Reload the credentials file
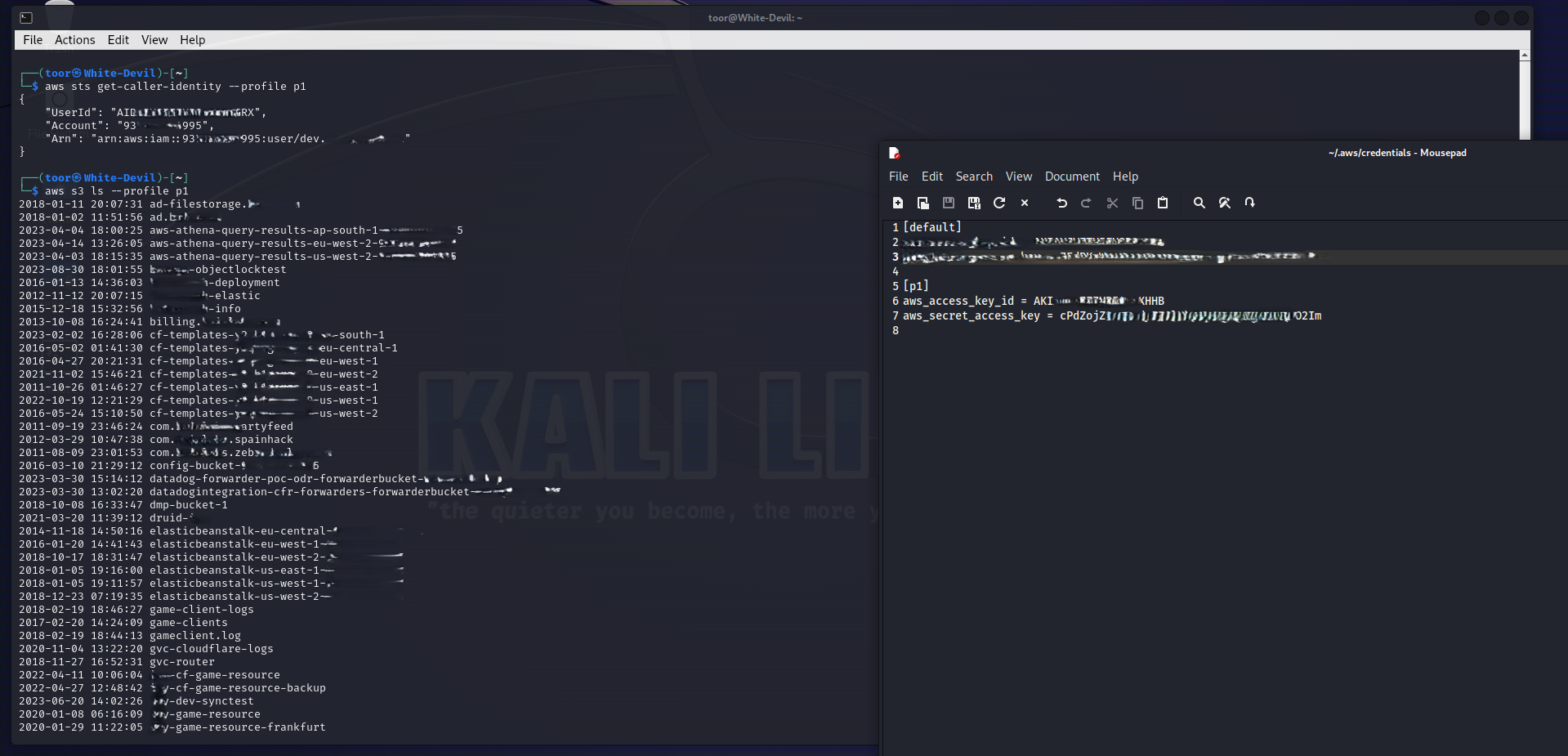 click(x=998, y=203)
